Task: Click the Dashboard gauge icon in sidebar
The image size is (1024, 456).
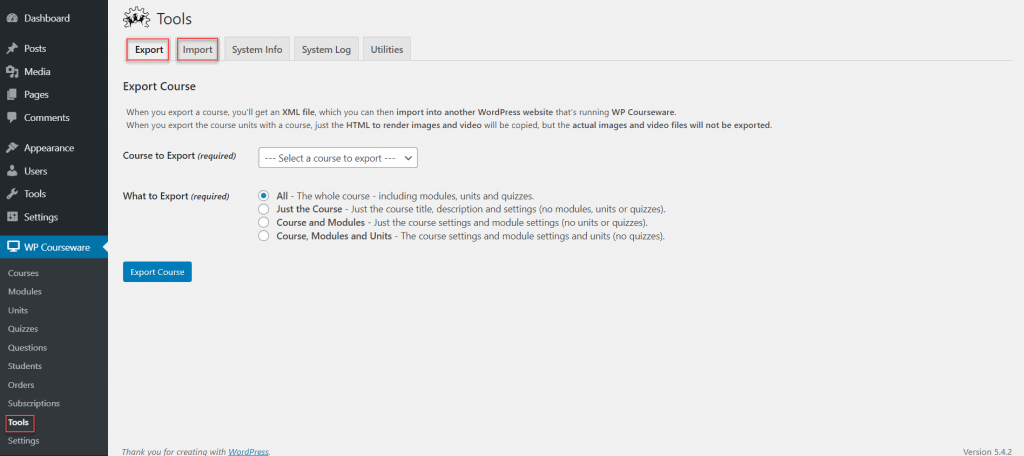Action: click(12, 18)
